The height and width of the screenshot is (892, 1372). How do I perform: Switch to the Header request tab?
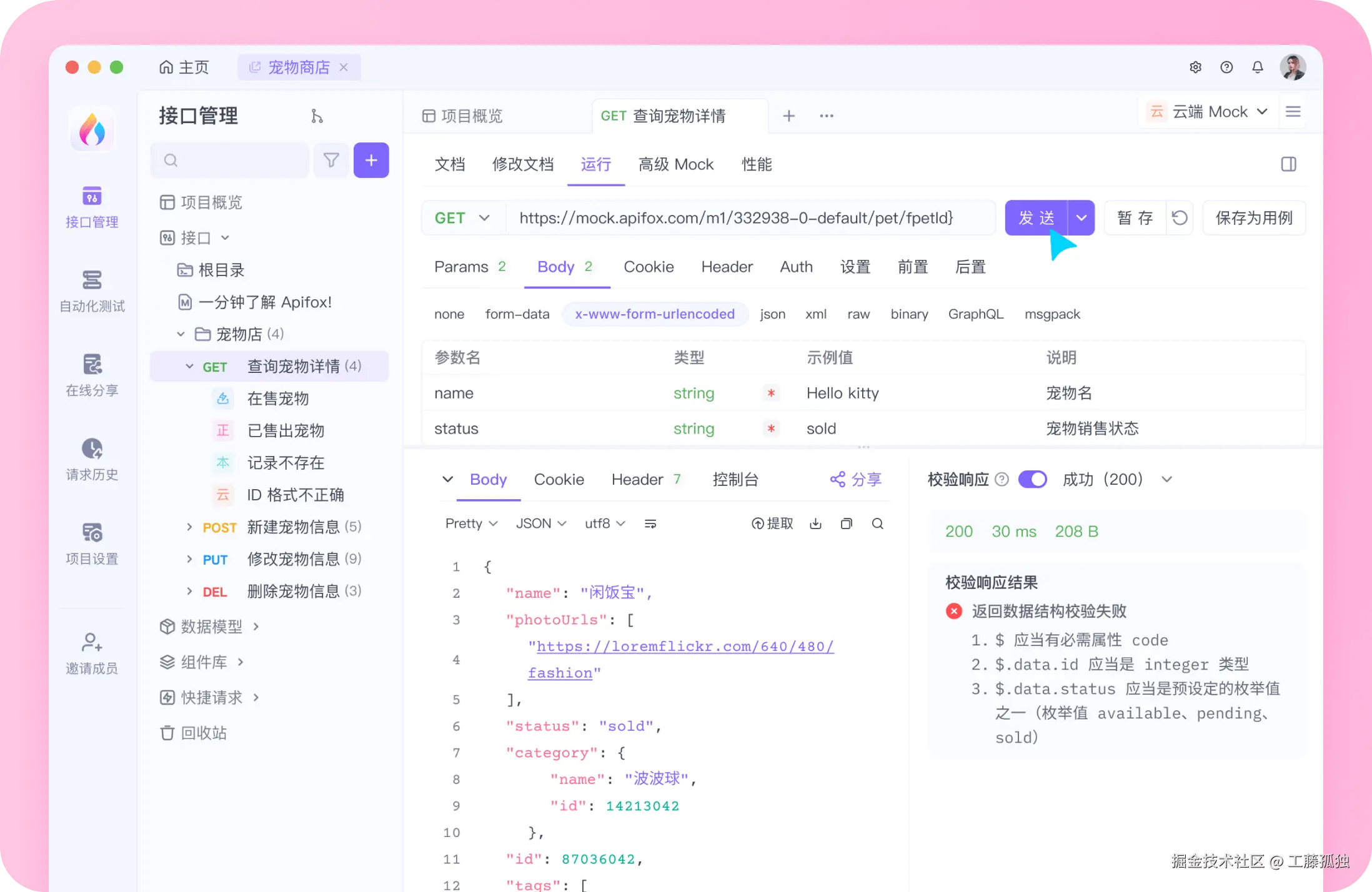click(x=727, y=267)
